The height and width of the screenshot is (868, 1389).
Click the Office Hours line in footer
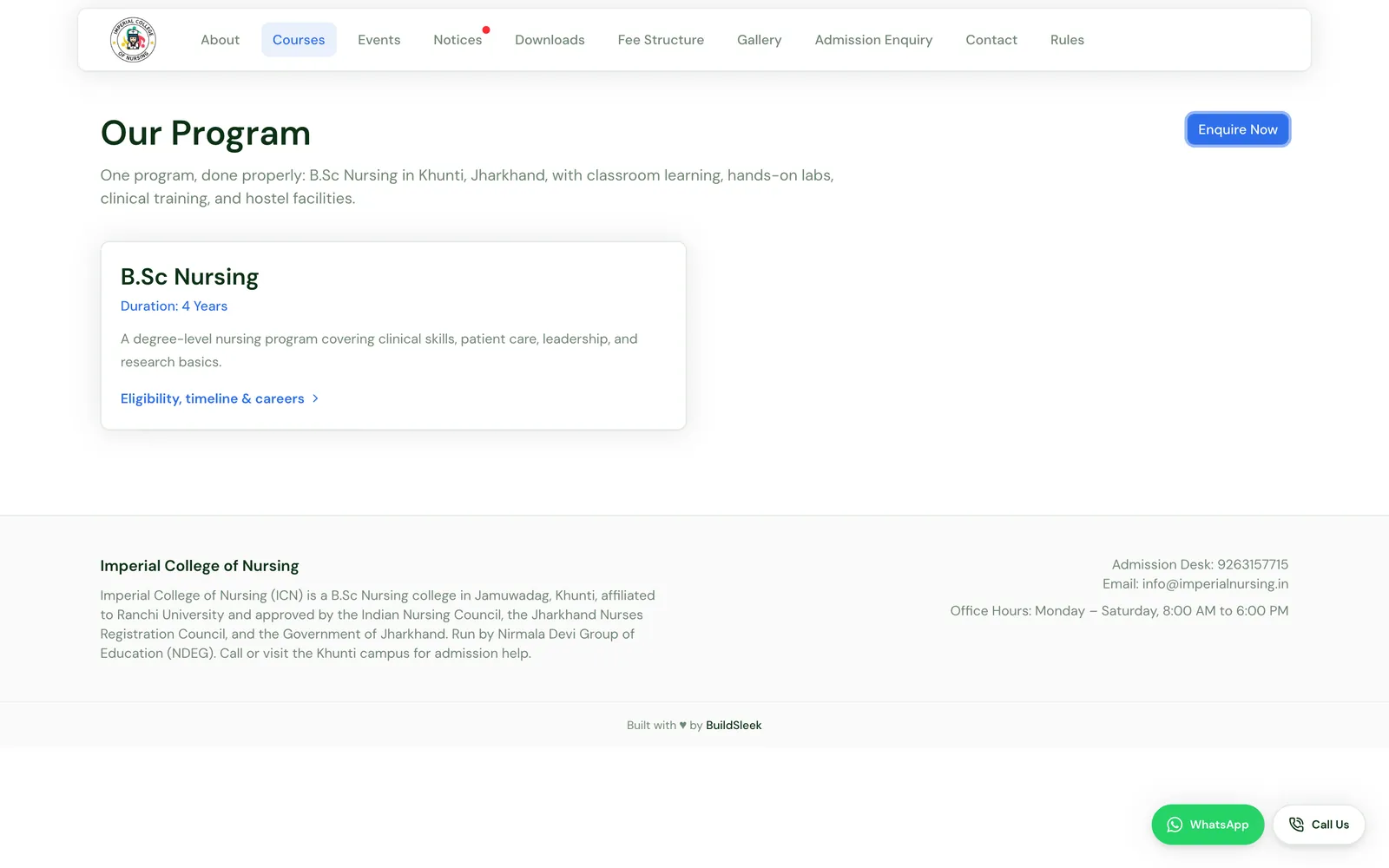coord(1119,611)
